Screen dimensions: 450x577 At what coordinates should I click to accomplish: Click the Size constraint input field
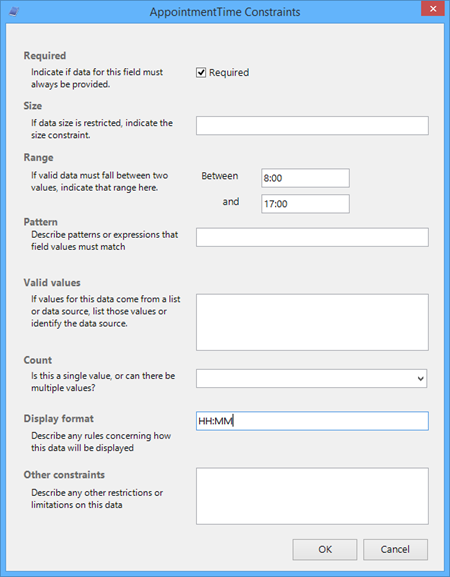(x=312, y=126)
